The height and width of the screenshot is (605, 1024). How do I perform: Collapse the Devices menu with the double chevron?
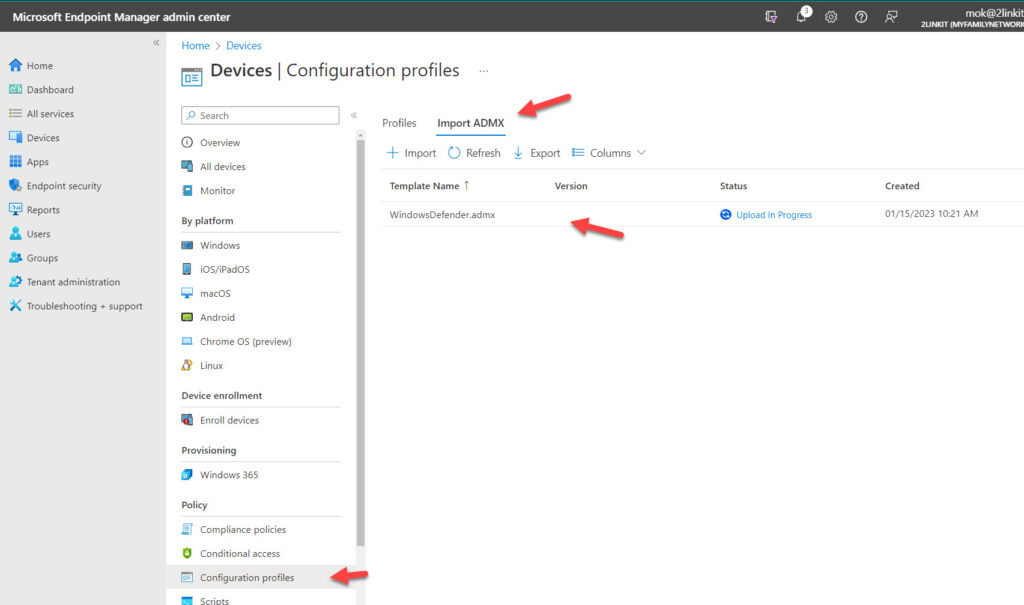(354, 115)
